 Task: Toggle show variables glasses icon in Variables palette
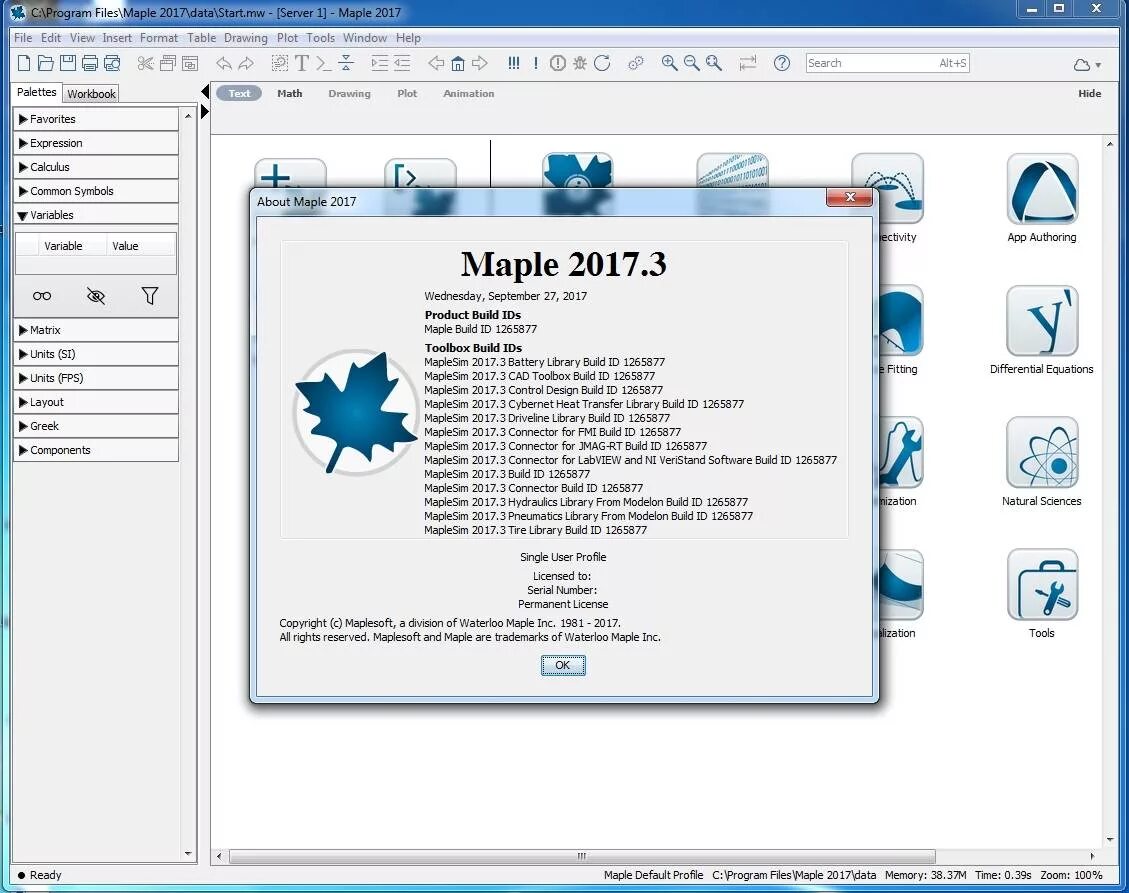42,296
